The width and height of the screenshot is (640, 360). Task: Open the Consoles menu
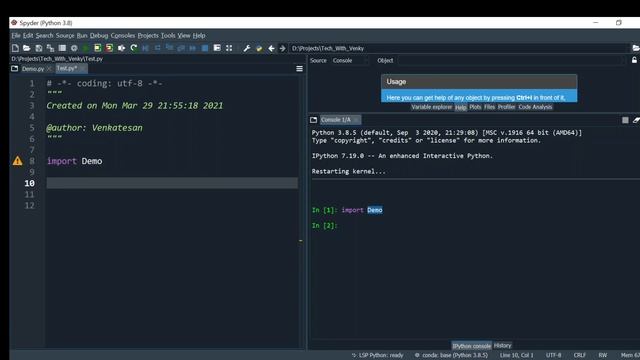123,36
